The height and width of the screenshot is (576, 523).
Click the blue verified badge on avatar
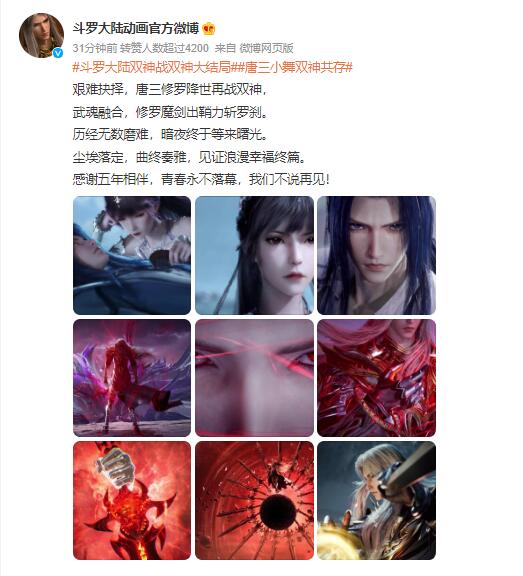click(x=58, y=53)
